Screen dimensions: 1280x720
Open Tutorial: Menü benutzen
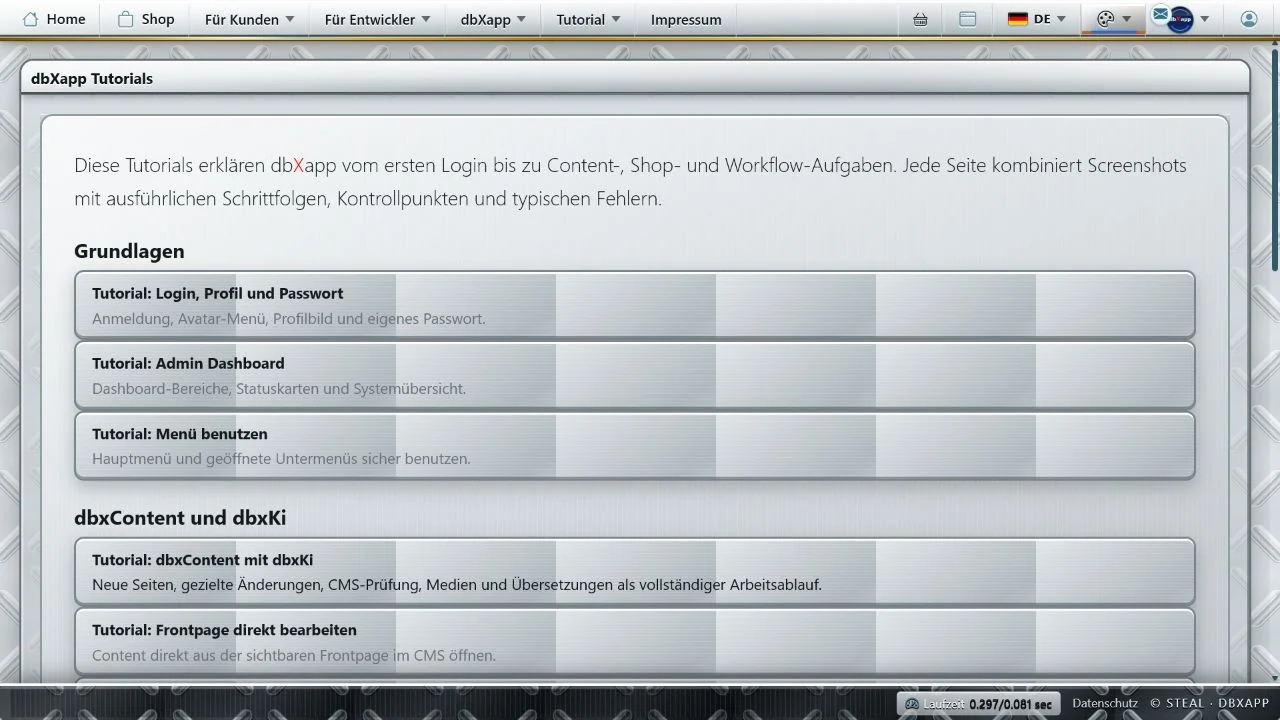tap(635, 446)
